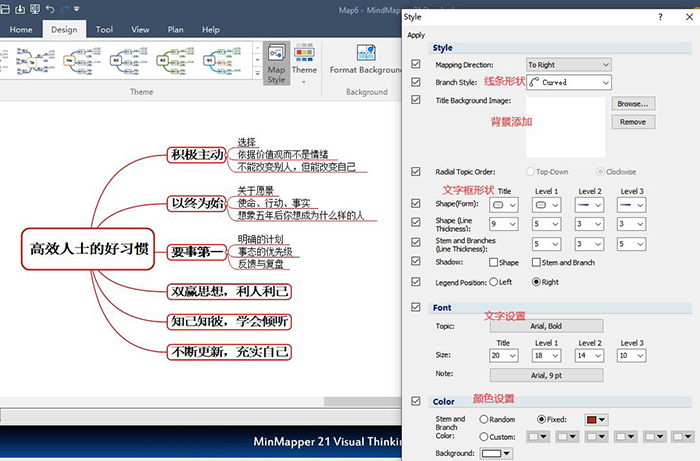Select Fixed stem color option

(x=541, y=419)
